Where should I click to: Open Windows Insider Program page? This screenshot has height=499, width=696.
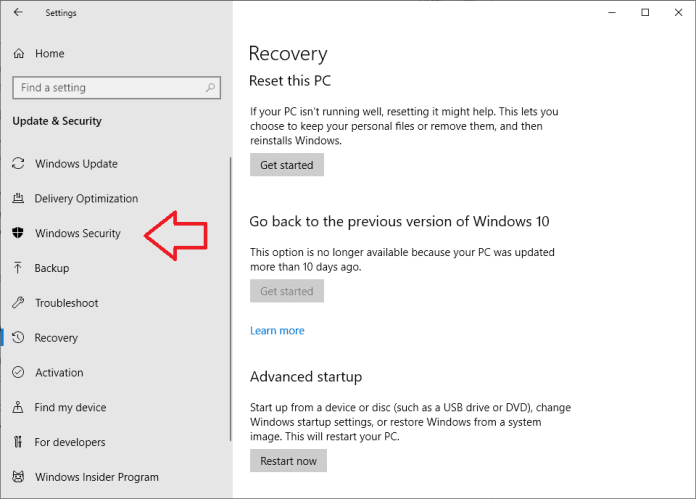(x=97, y=477)
